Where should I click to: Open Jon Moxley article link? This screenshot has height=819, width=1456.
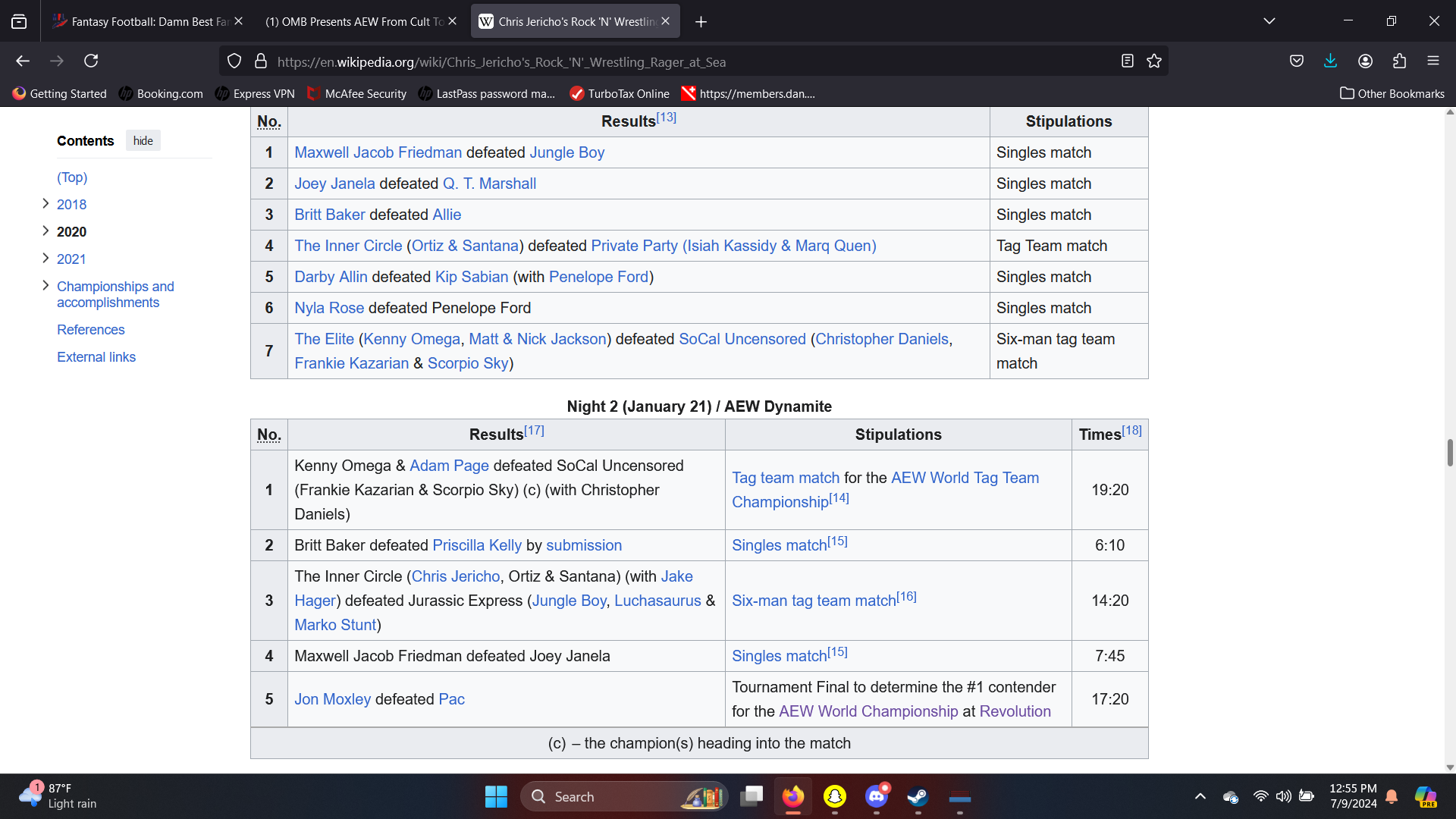[333, 699]
